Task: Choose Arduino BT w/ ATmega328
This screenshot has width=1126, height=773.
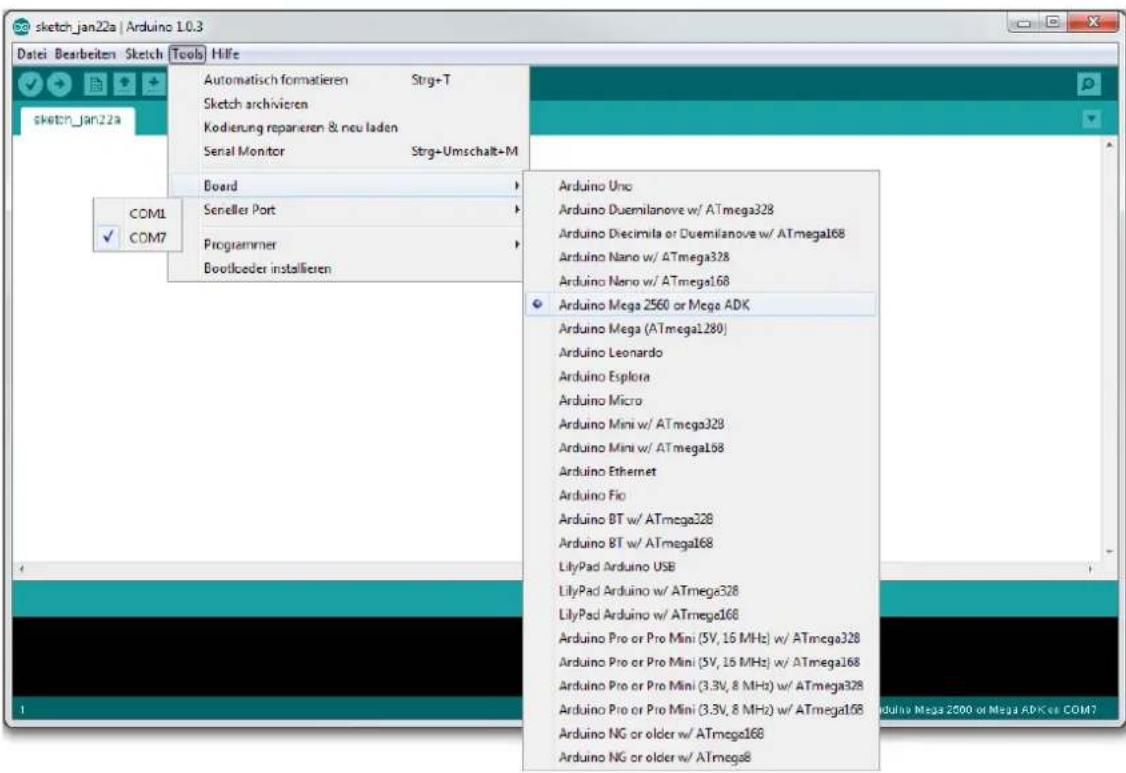Action: (701, 519)
